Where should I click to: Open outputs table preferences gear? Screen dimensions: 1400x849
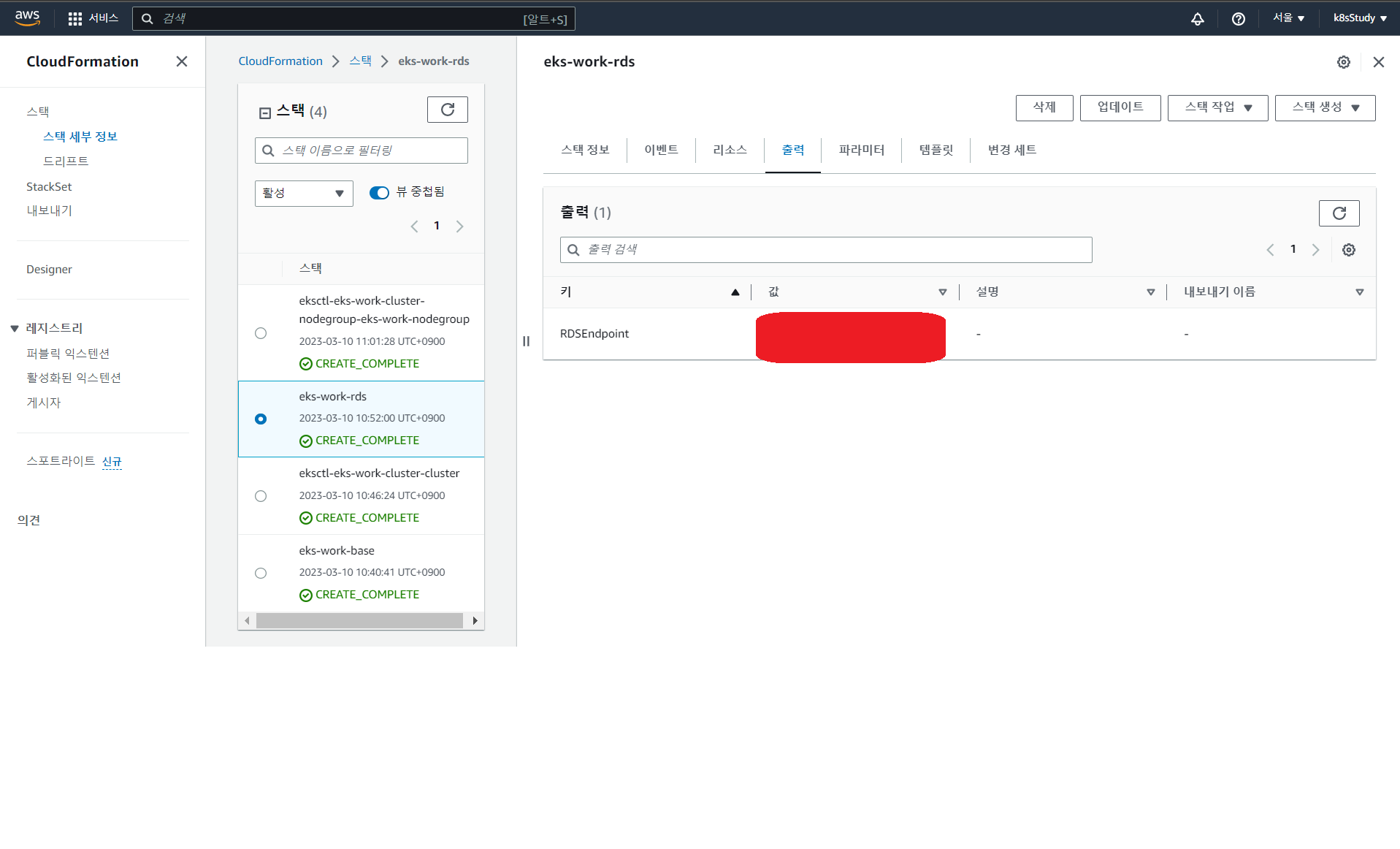click(1349, 250)
